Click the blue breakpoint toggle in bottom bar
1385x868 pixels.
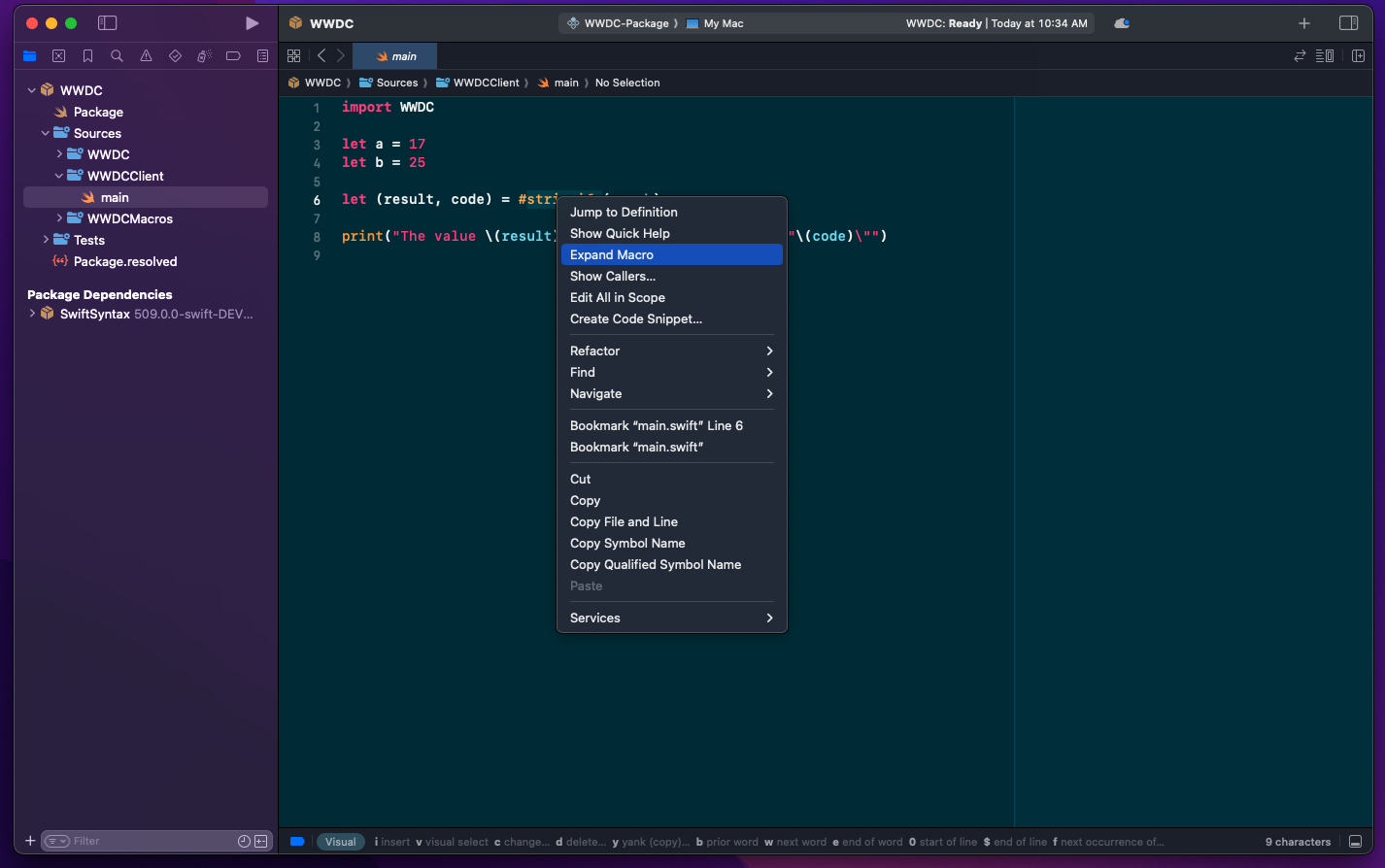pos(297,842)
